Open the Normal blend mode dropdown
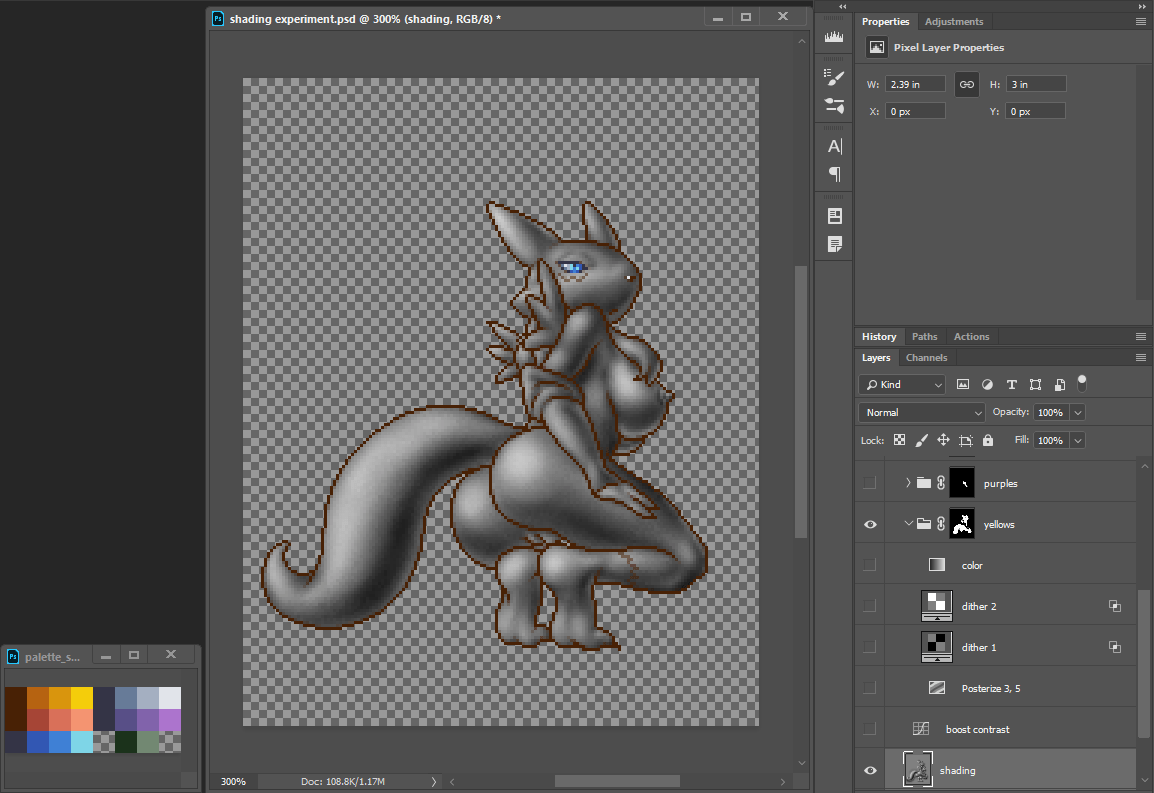Viewport: 1154px width, 793px height. (921, 412)
